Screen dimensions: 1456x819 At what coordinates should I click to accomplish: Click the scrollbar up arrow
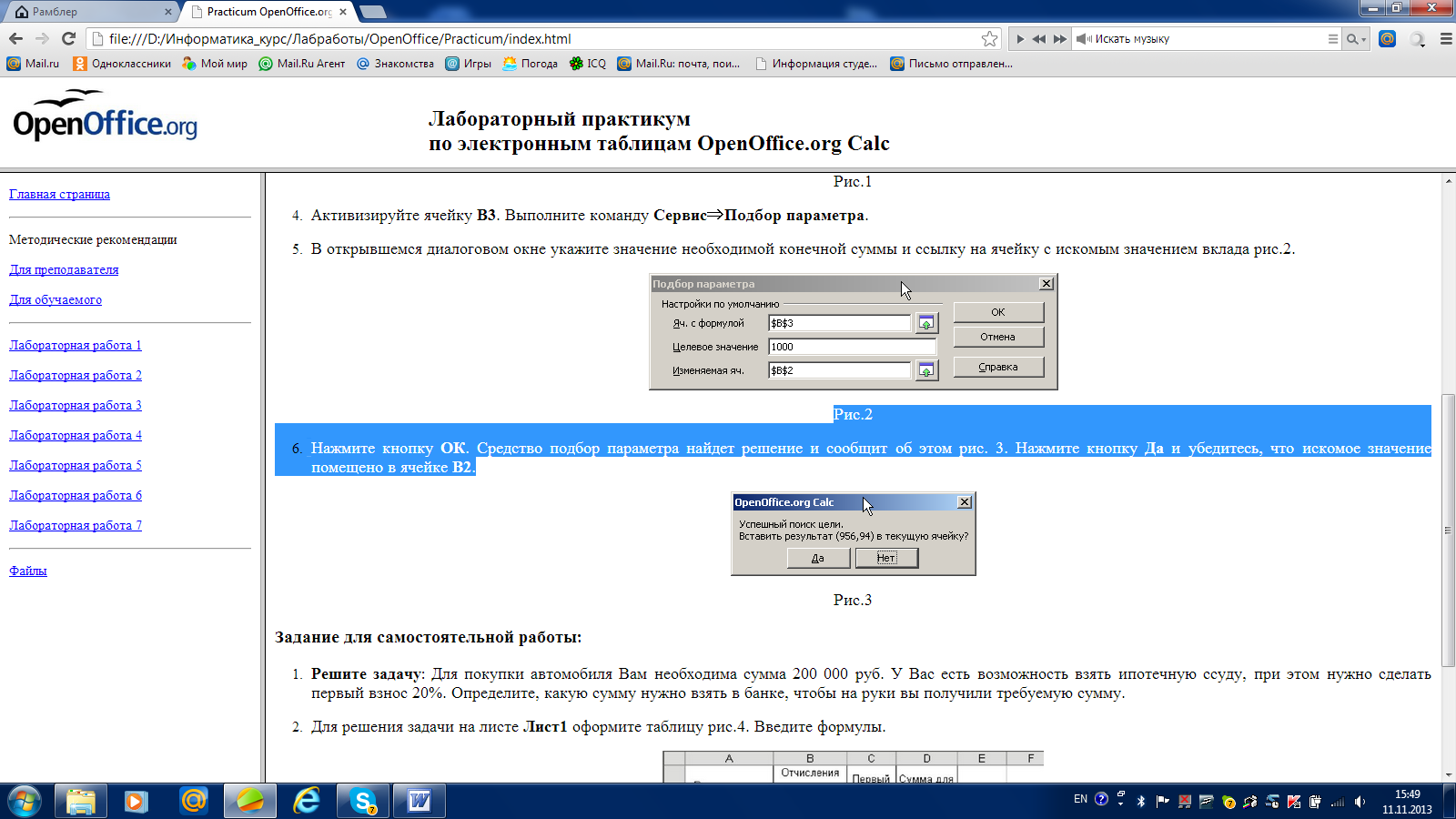[x=1448, y=181]
